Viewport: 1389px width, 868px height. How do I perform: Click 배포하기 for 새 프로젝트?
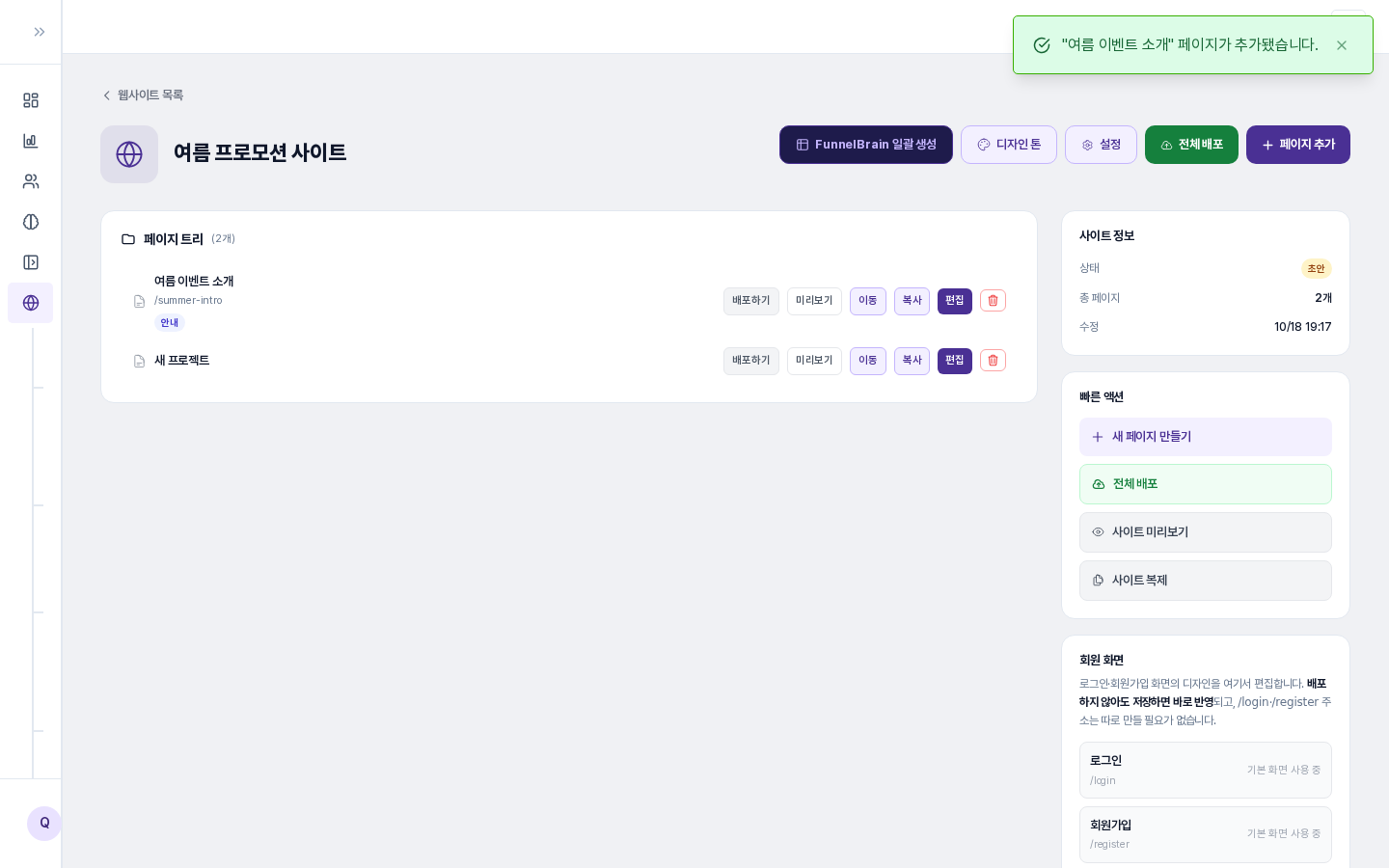(751, 361)
